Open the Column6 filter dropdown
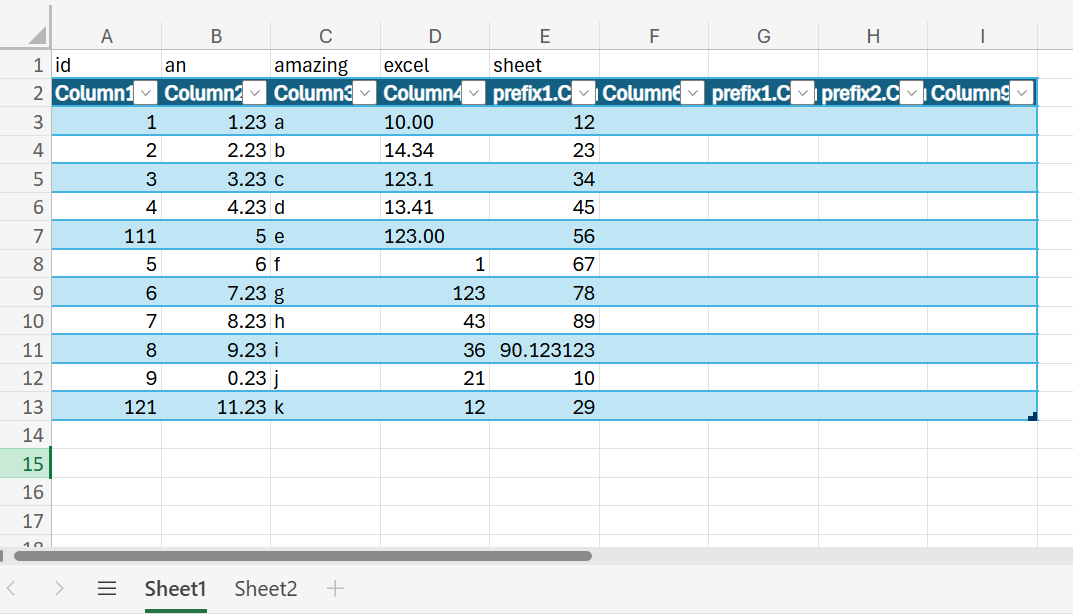Image resolution: width=1073 pixels, height=615 pixels. pyautogui.click(x=692, y=92)
